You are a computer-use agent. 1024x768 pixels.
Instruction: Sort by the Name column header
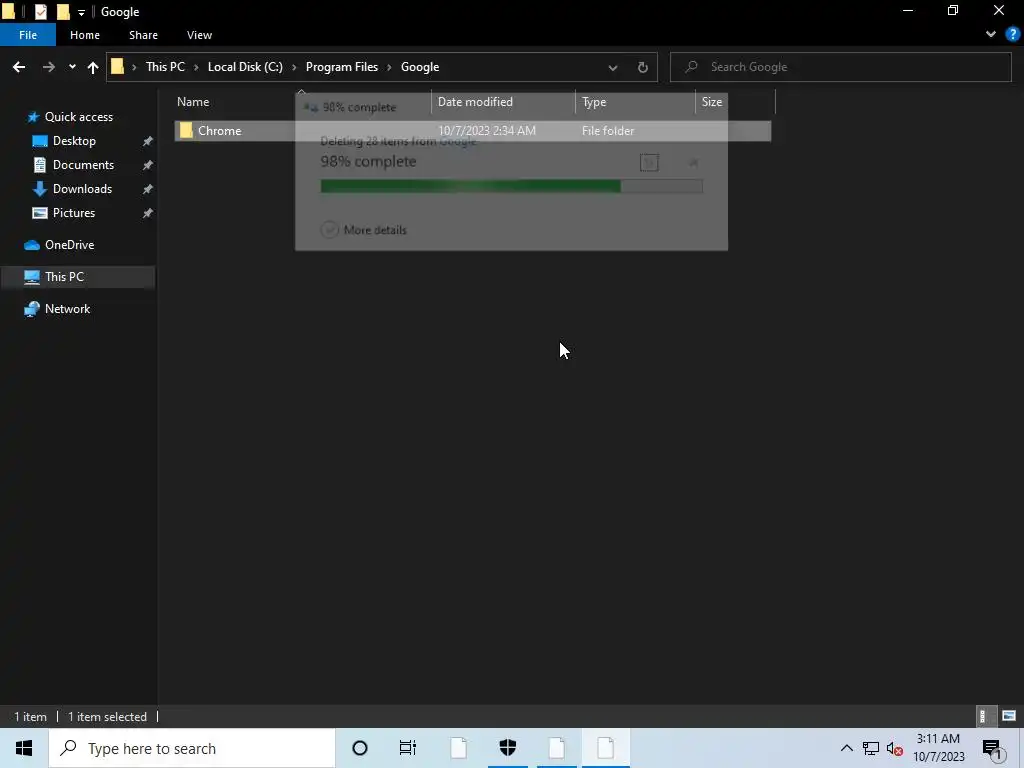pyautogui.click(x=193, y=102)
